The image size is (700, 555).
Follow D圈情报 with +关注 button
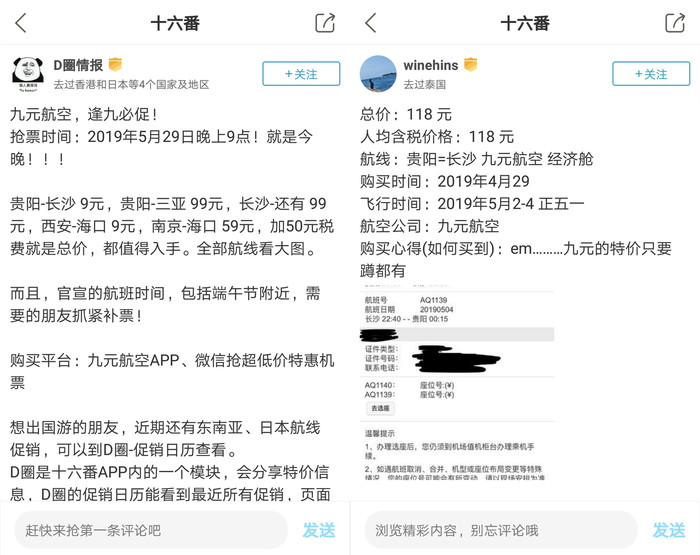point(301,74)
